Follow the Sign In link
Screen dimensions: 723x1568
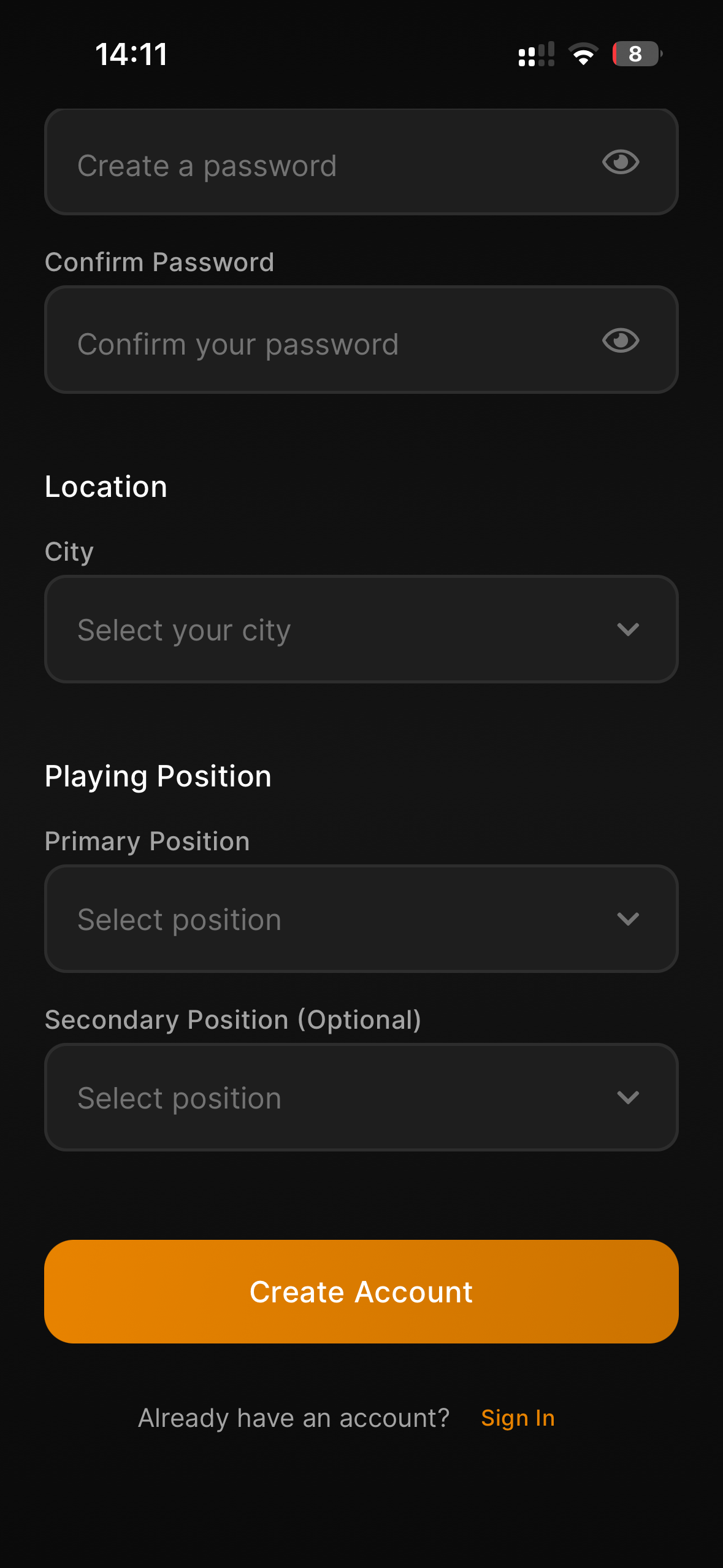(x=518, y=1418)
